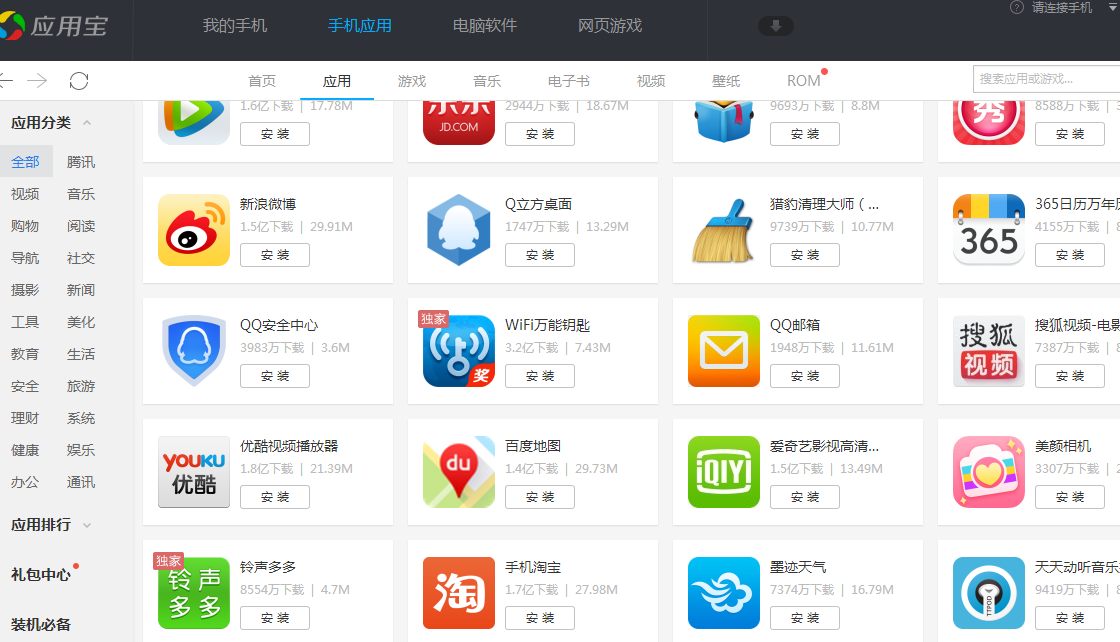This screenshot has width=1120, height=642.
Task: Click the refresh page icon
Action: click(79, 81)
